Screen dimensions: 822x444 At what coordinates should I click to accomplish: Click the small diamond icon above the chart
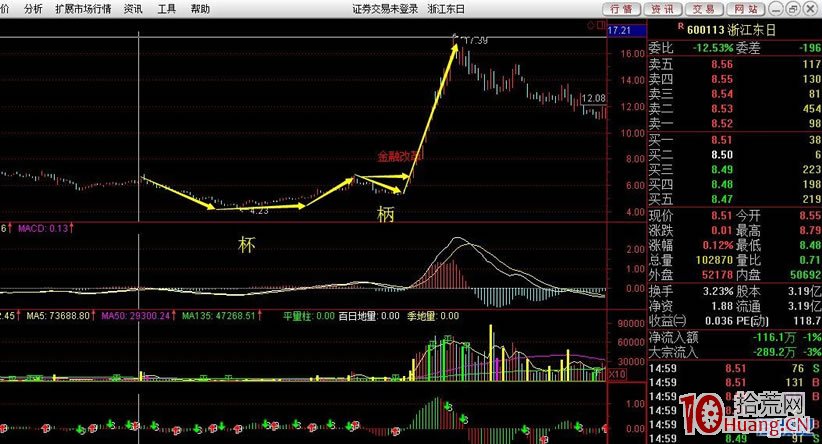point(591,25)
